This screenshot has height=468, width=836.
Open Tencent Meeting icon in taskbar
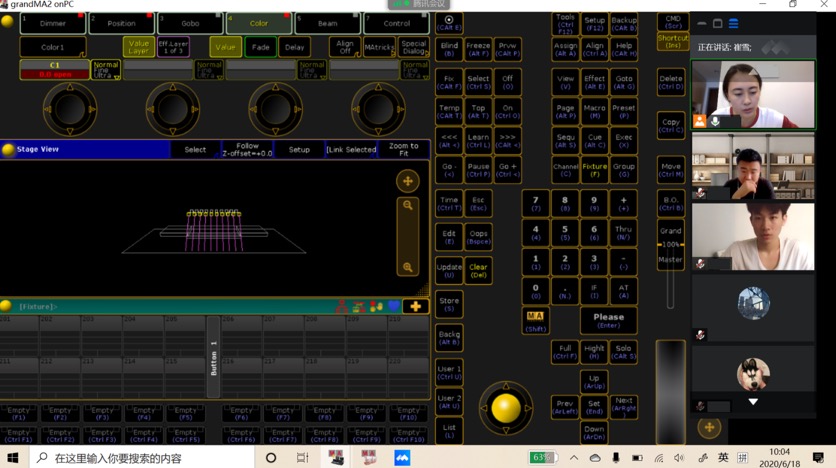(x=402, y=457)
